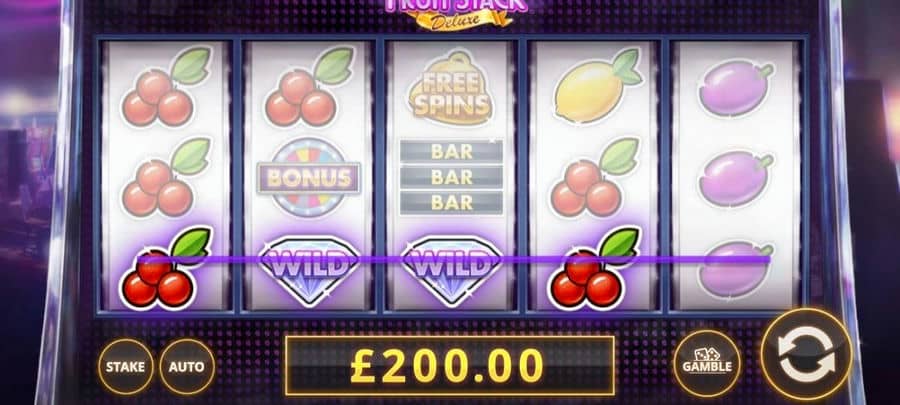Click the triple BAR symbol
The image size is (900, 405).
(x=451, y=177)
